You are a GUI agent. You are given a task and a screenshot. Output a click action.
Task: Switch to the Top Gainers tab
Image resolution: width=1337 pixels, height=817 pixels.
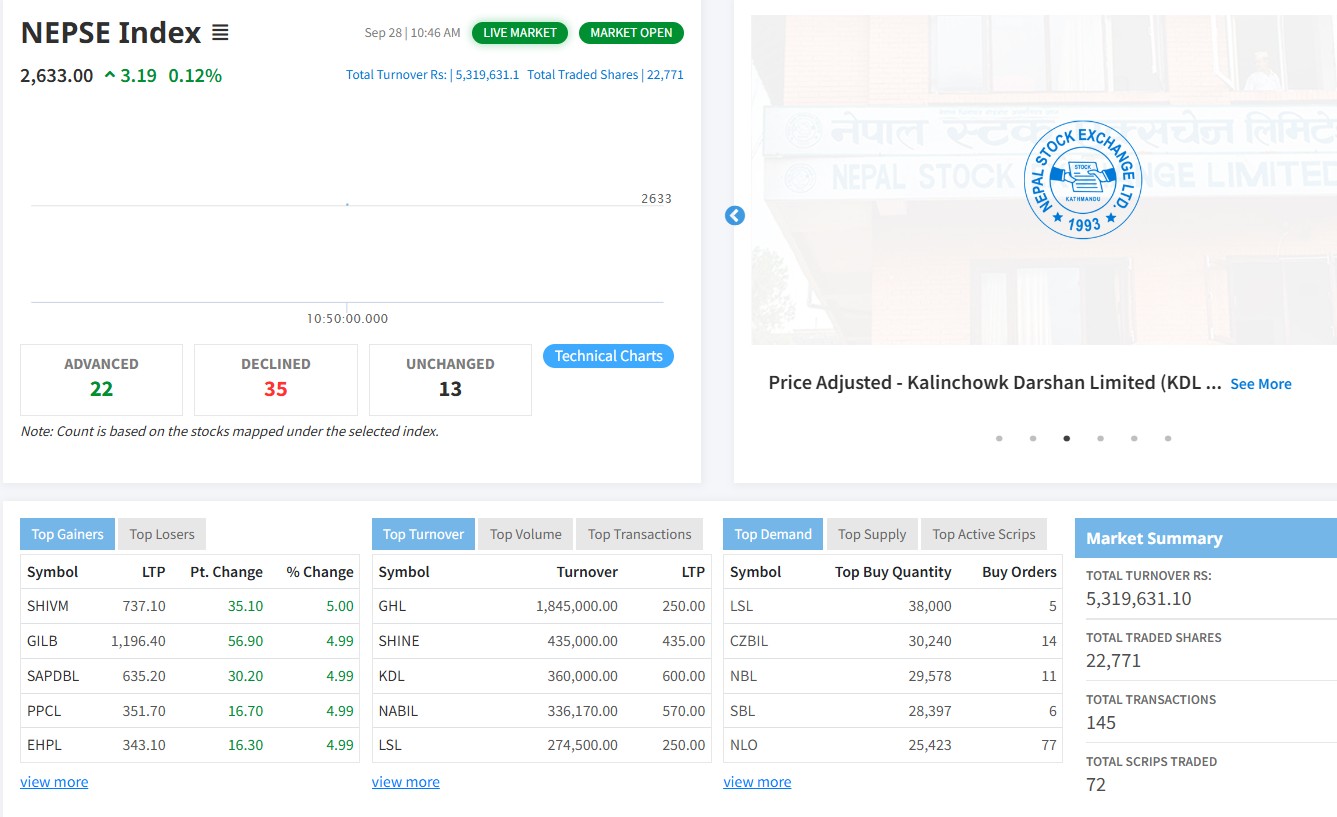pos(67,534)
